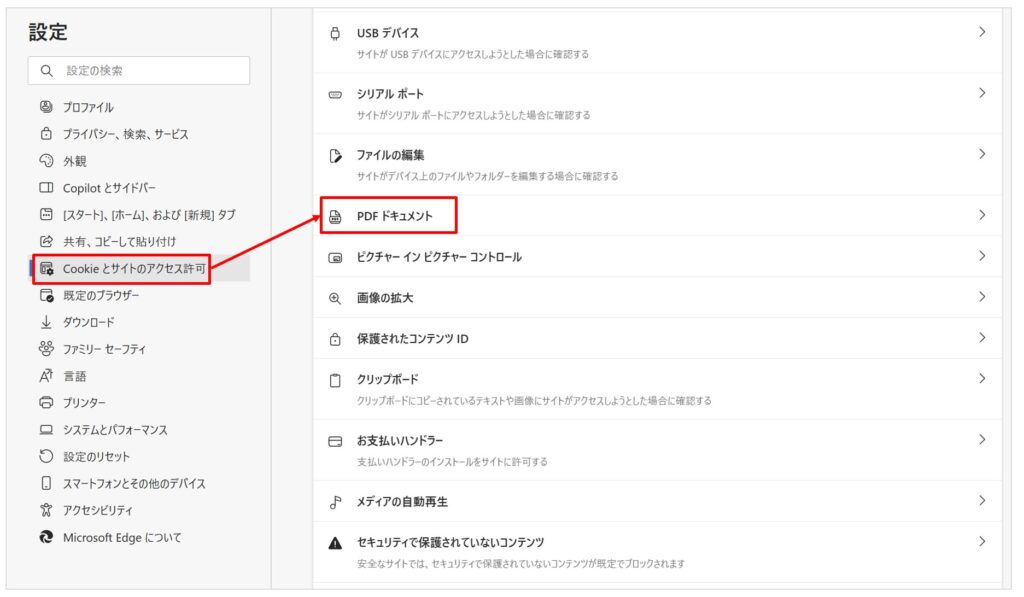Click the クリップボード icon
Screen dimensions: 1024x597
coord(335,380)
